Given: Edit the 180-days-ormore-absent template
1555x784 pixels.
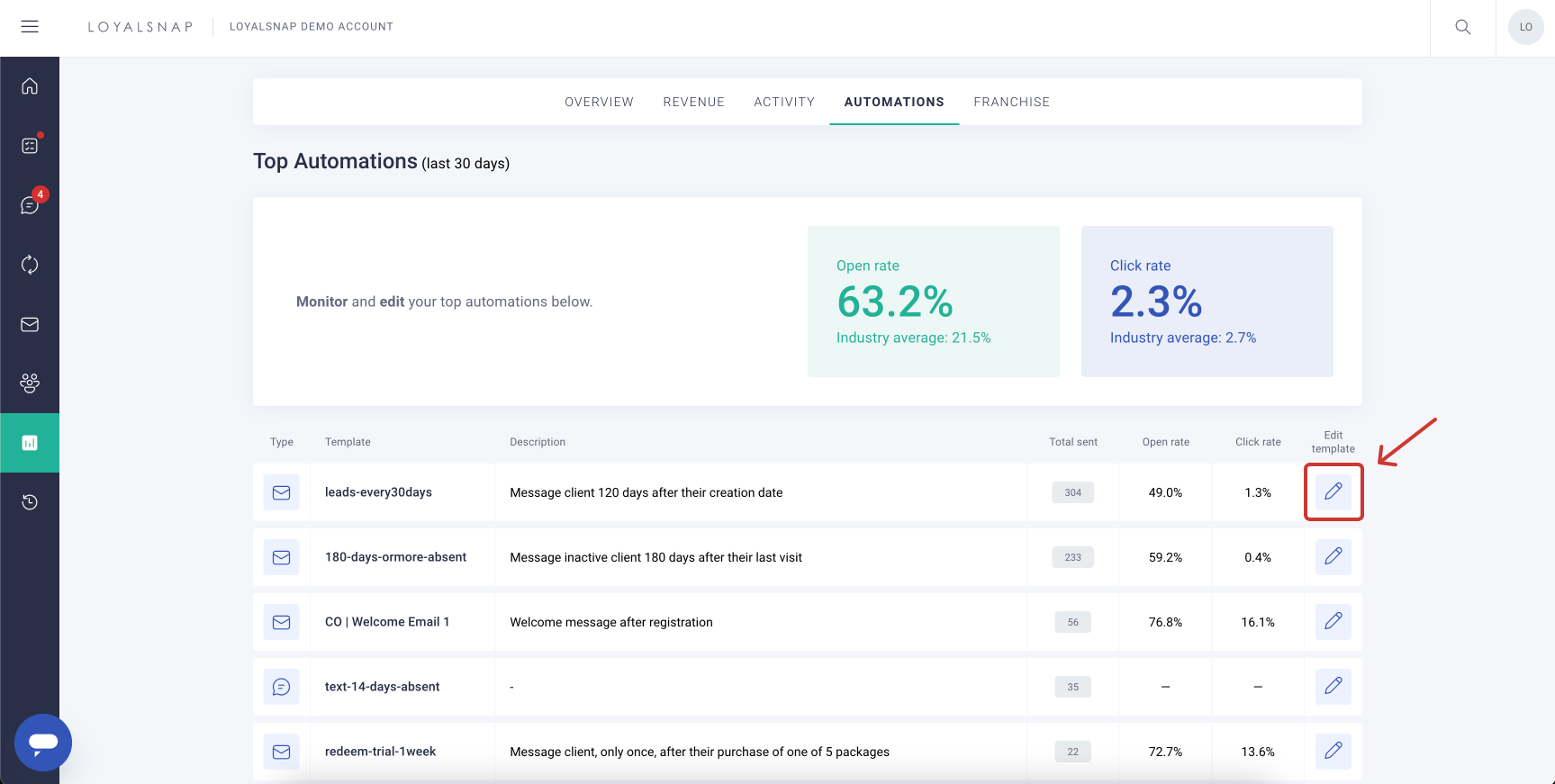Looking at the screenshot, I should 1333,556.
